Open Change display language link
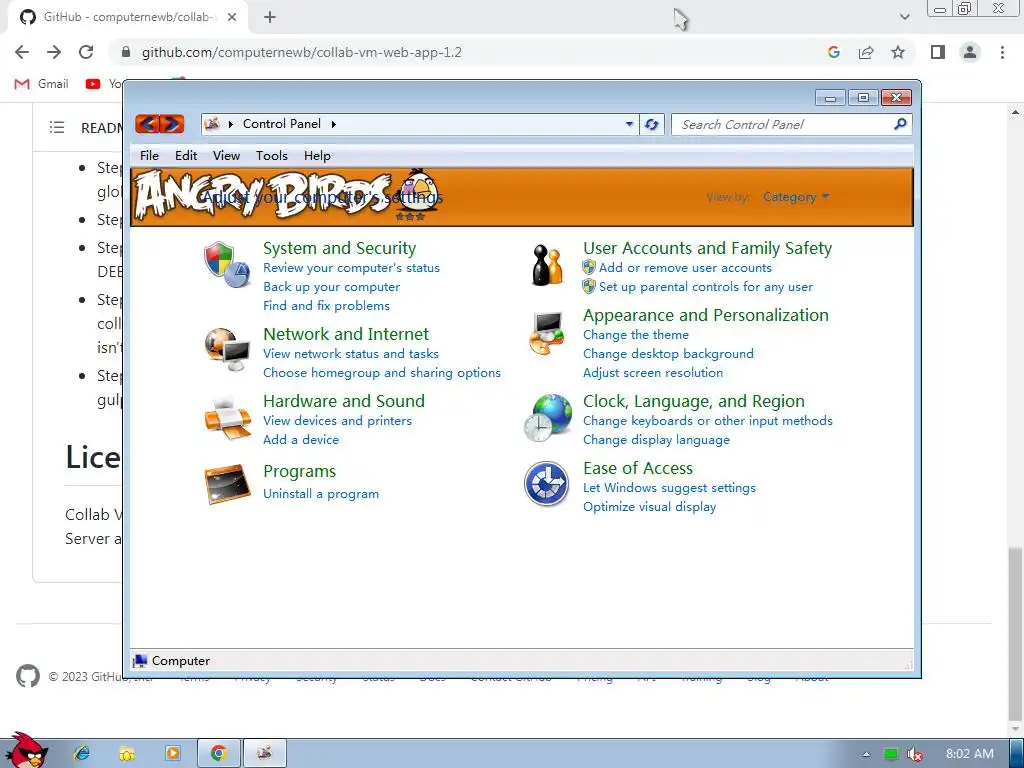The image size is (1024, 768). pos(656,440)
